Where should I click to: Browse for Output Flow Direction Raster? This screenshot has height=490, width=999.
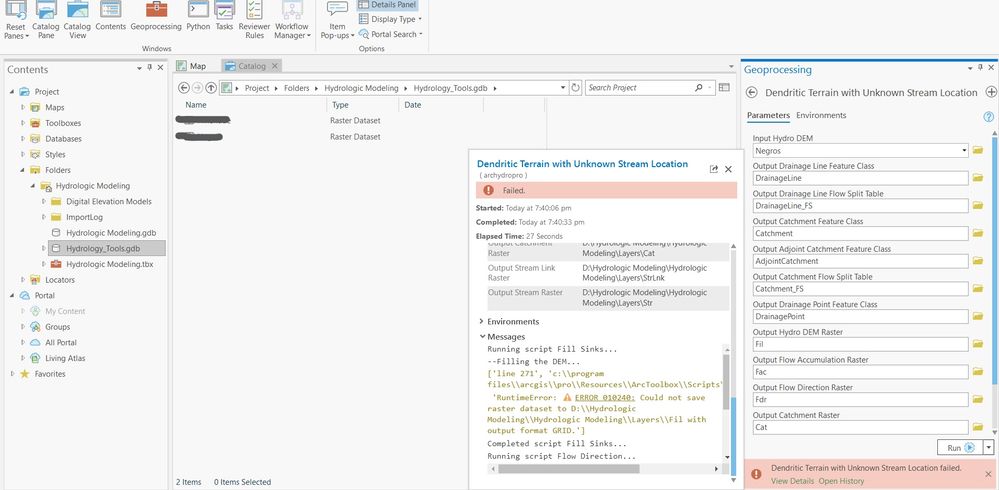978,400
